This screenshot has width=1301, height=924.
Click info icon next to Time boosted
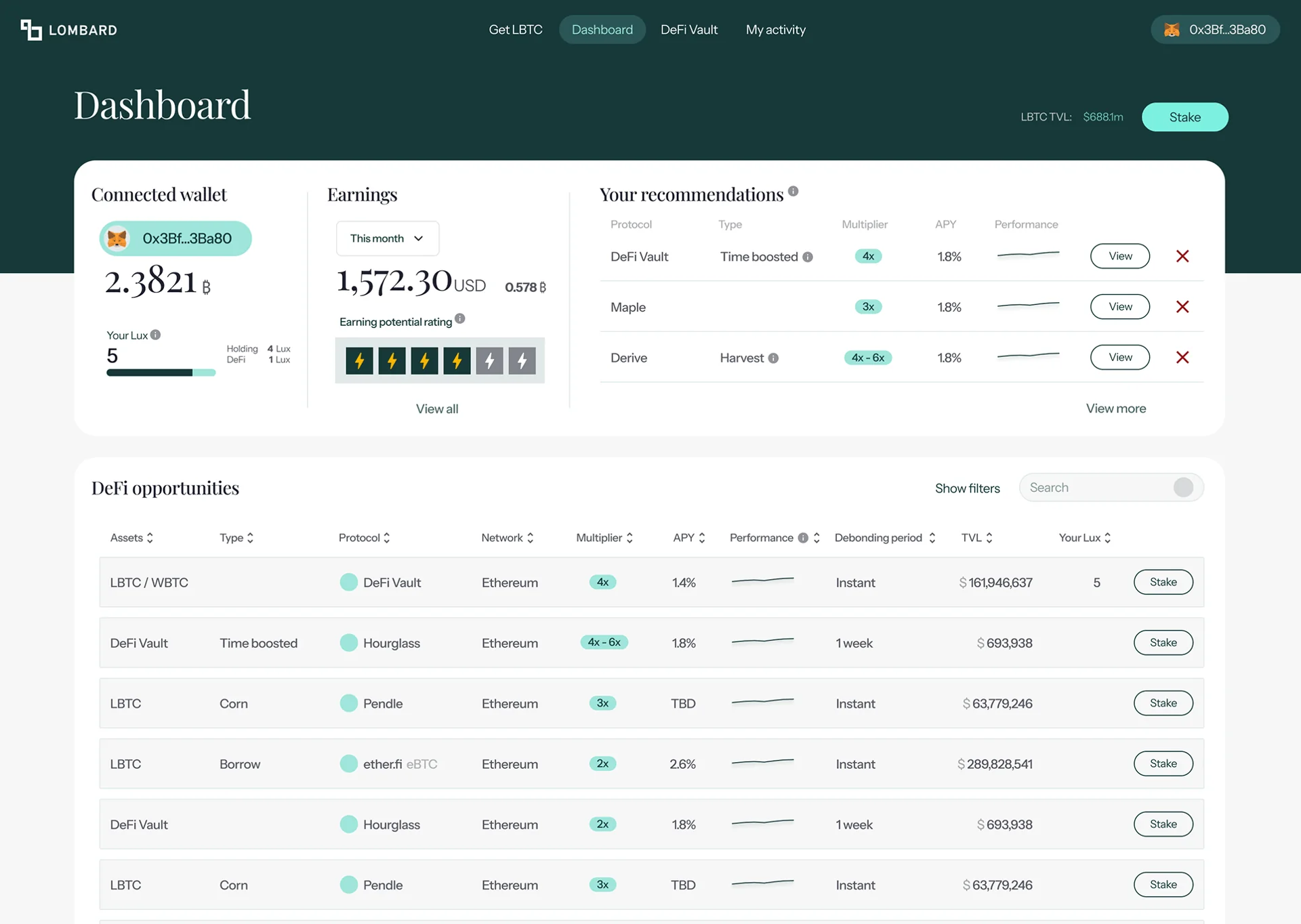(808, 257)
